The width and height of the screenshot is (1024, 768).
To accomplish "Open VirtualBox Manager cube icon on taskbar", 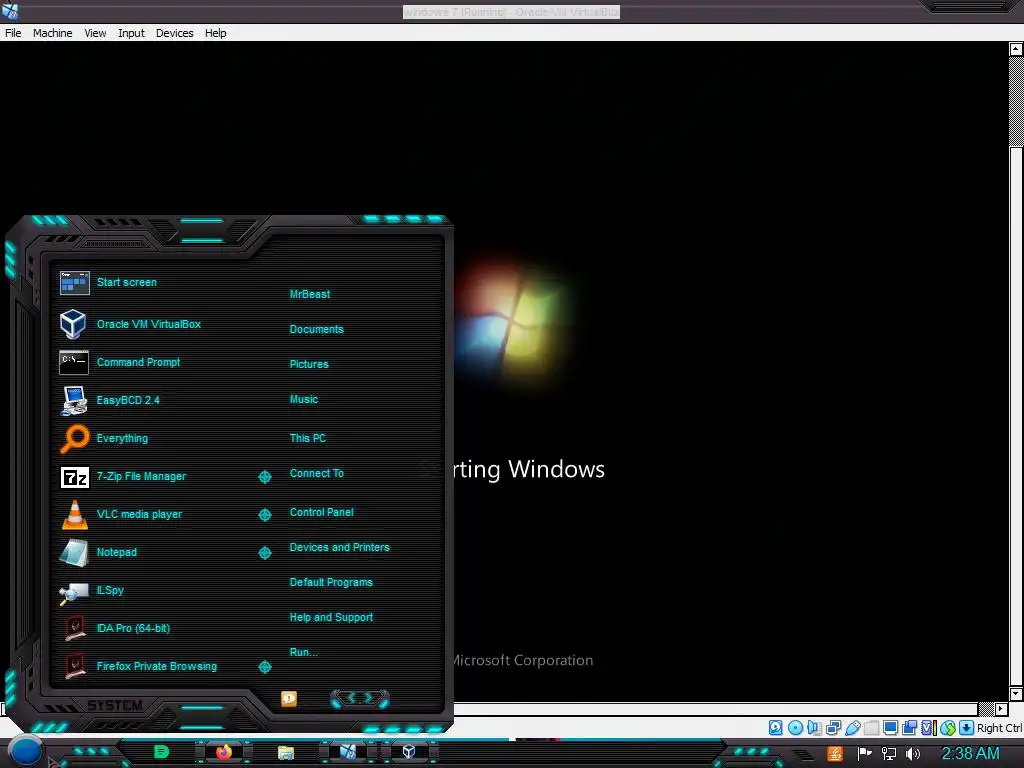I will point(409,752).
